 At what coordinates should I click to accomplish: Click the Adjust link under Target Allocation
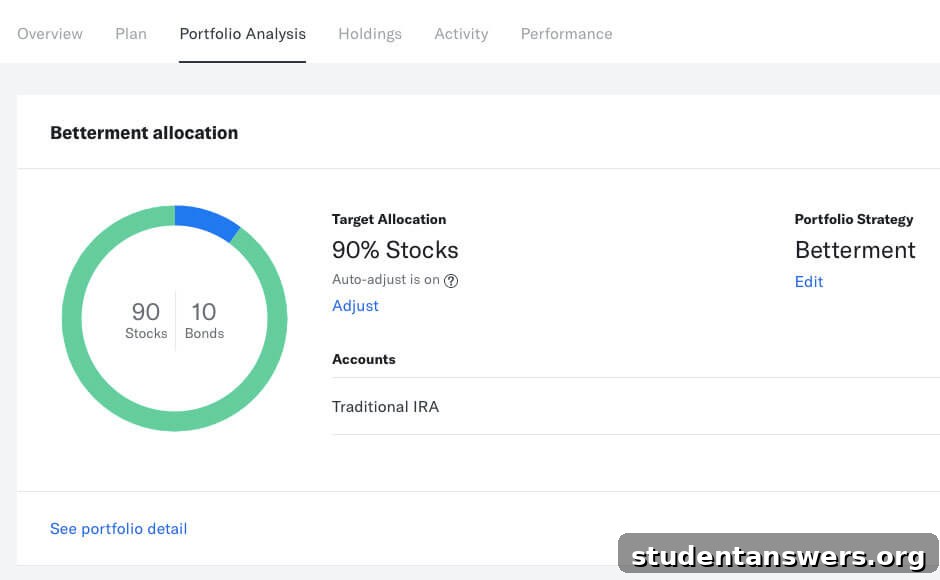click(355, 306)
